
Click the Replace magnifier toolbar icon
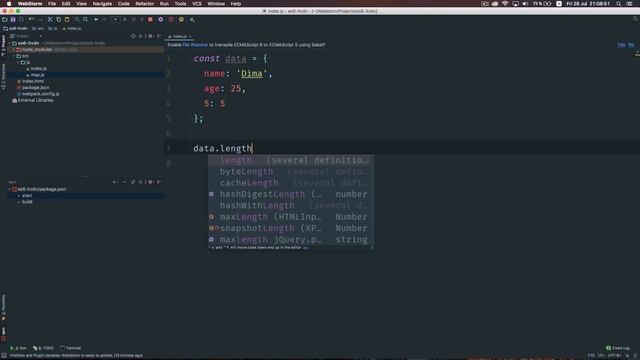click(85, 19)
